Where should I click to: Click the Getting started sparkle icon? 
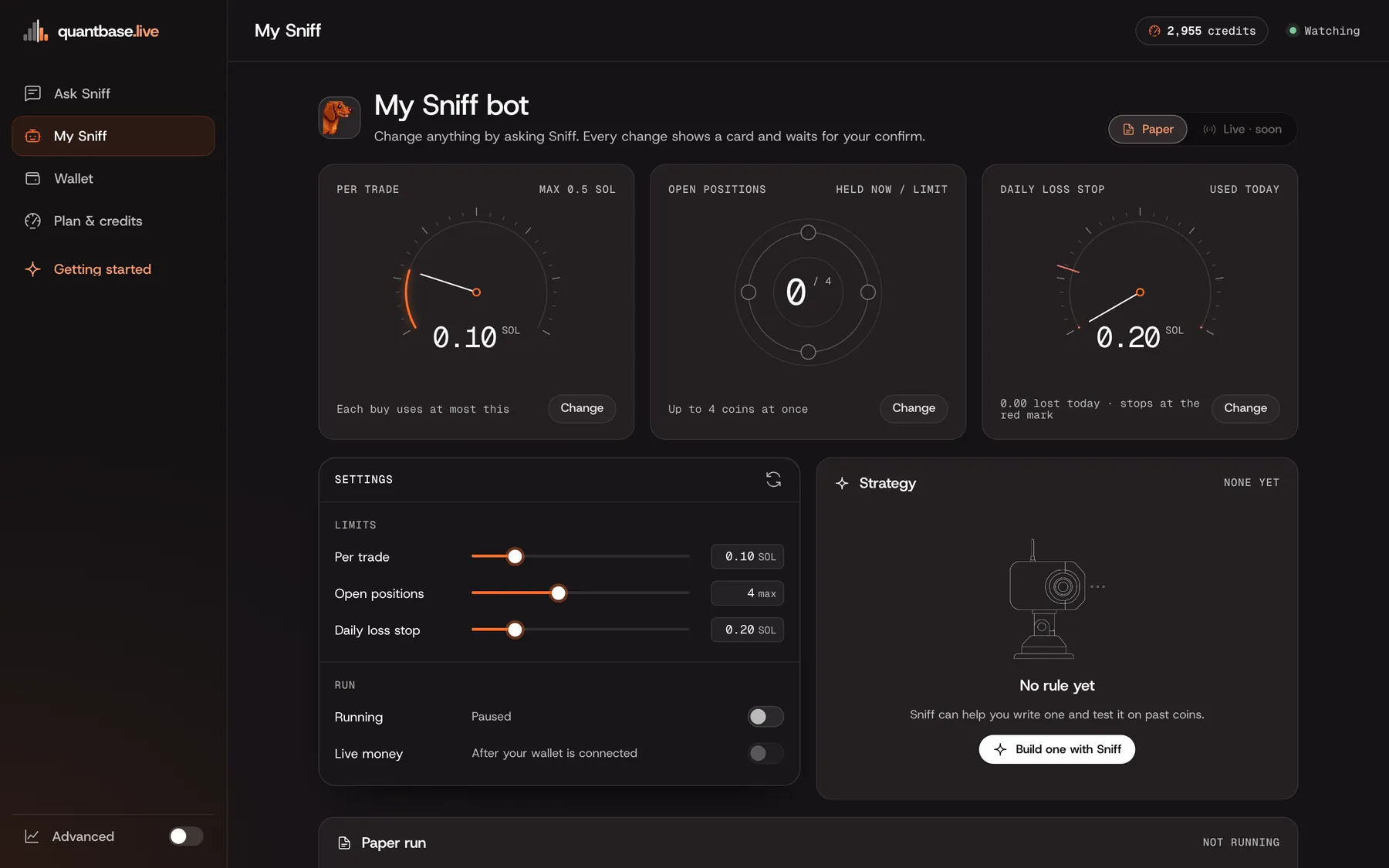point(32,269)
